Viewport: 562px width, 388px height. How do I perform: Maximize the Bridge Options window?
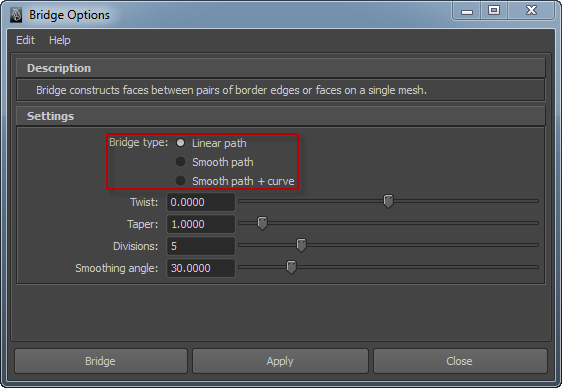pos(494,10)
